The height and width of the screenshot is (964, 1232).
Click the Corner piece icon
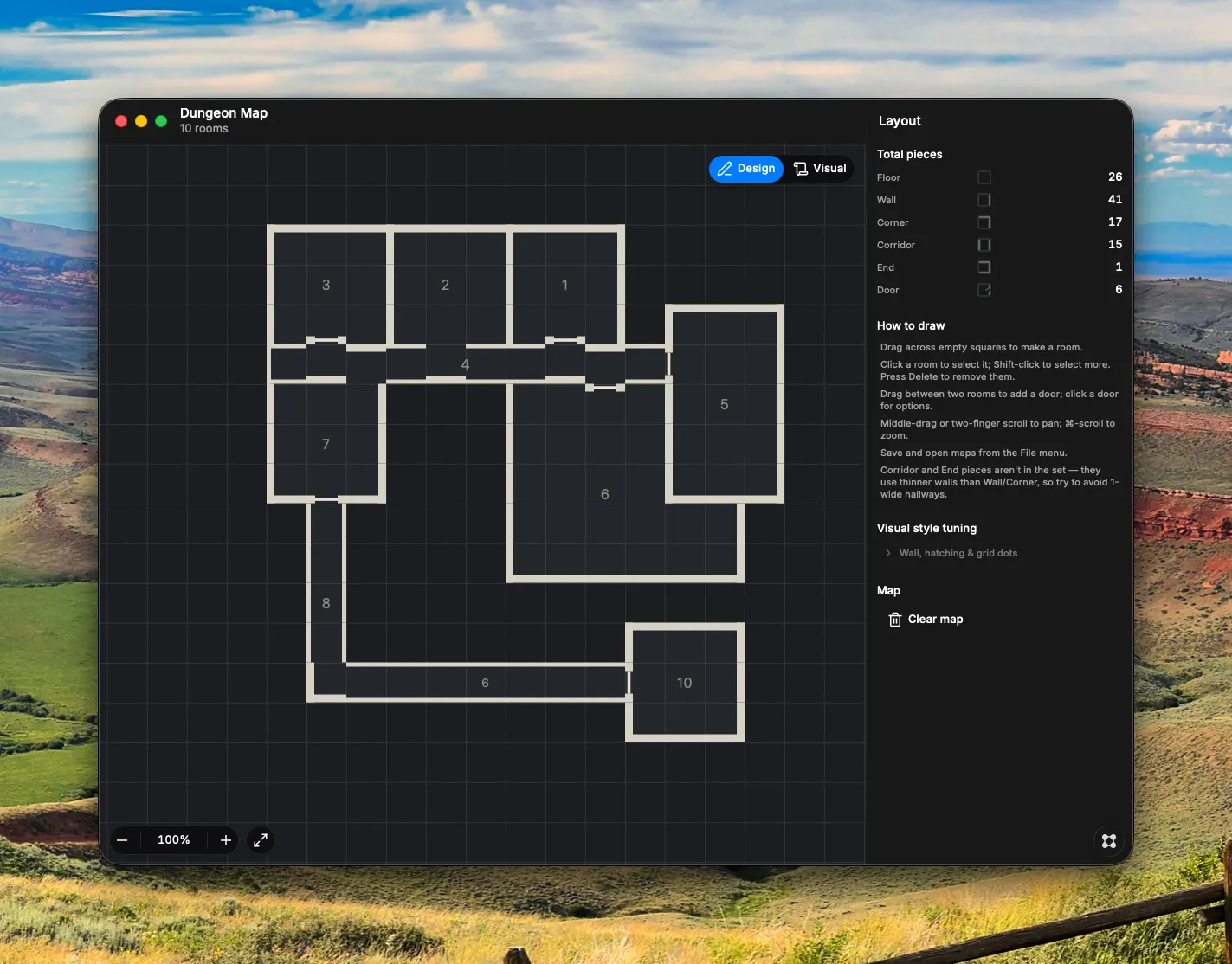click(x=984, y=222)
